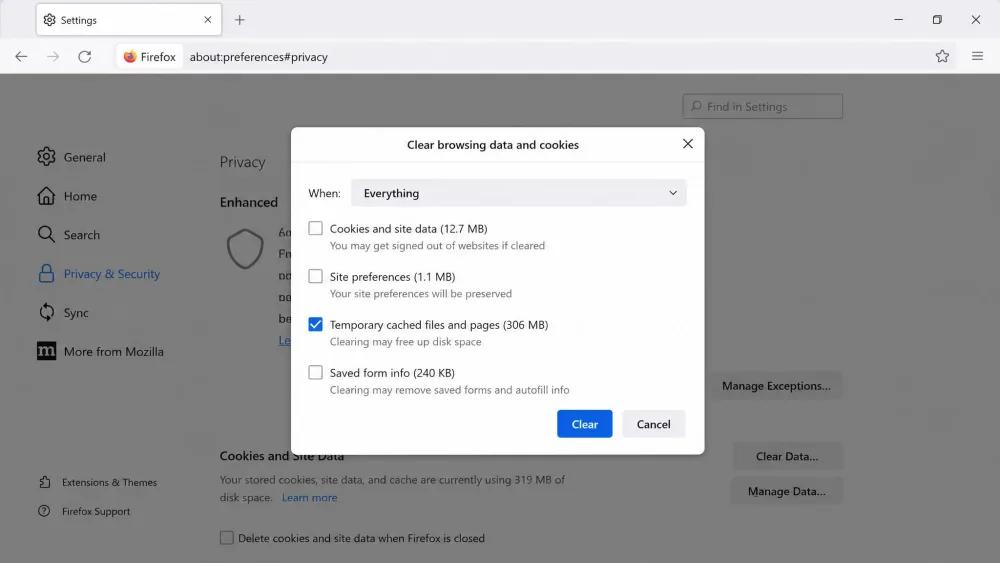The width and height of the screenshot is (1000, 563).
Task: Click the Firefox logo identity box
Action: pos(150,57)
